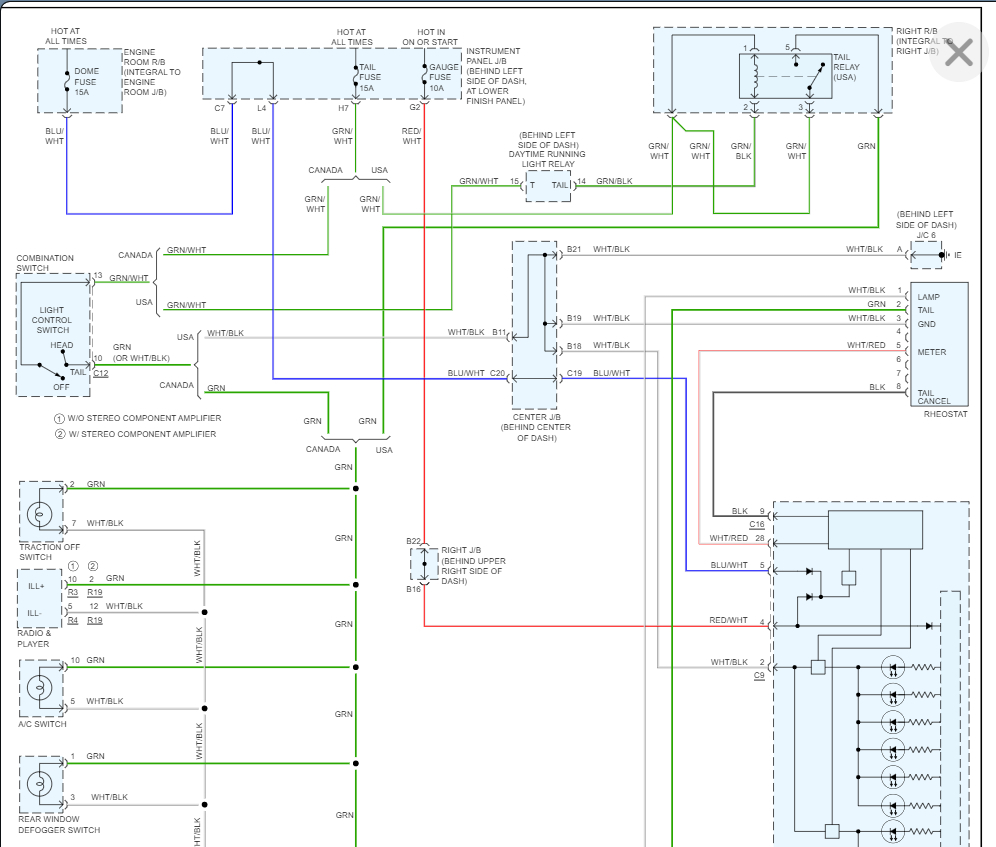The image size is (996, 847).
Task: Click the underlined C16 connector label
Action: point(756,524)
